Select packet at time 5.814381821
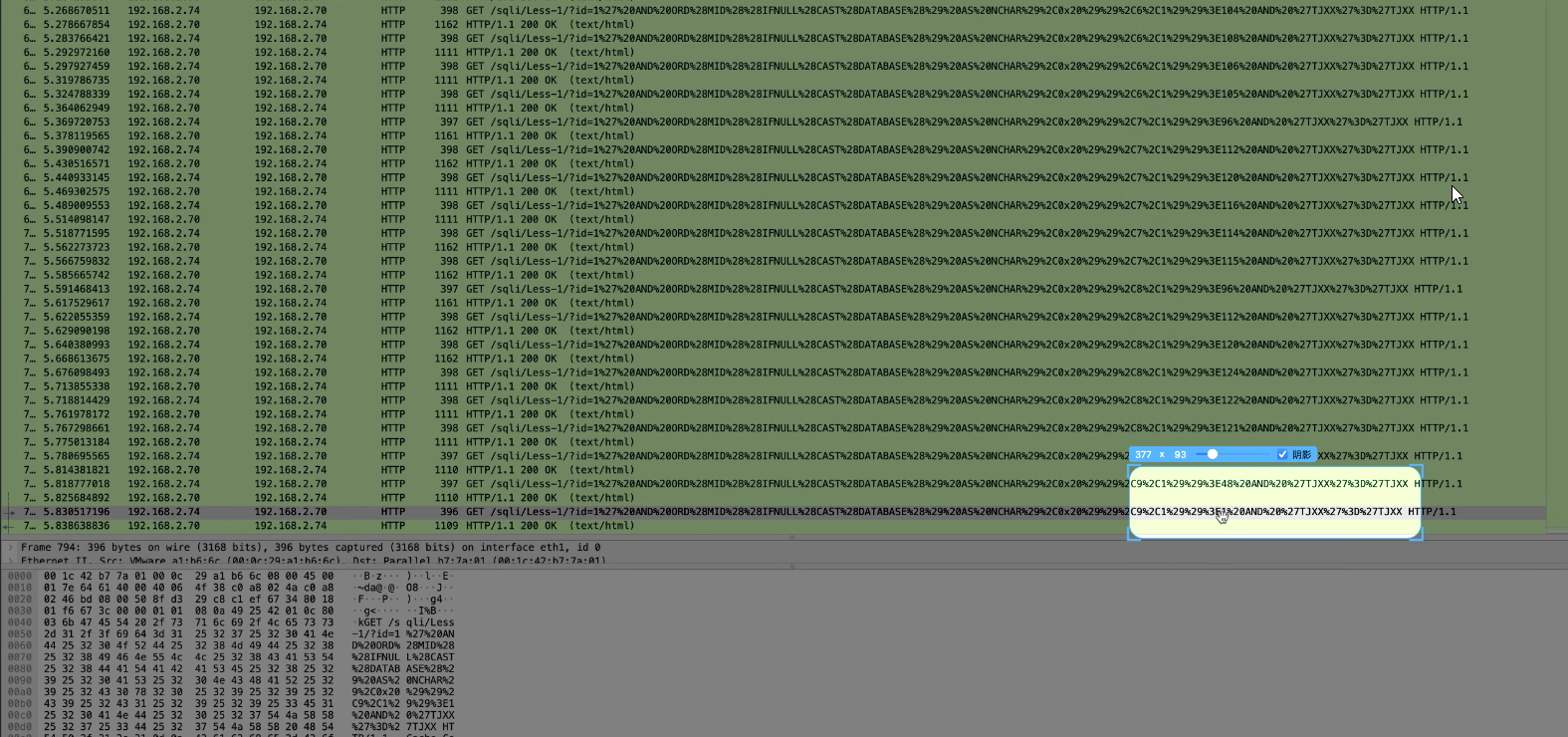The image size is (1568, 737). 774,470
